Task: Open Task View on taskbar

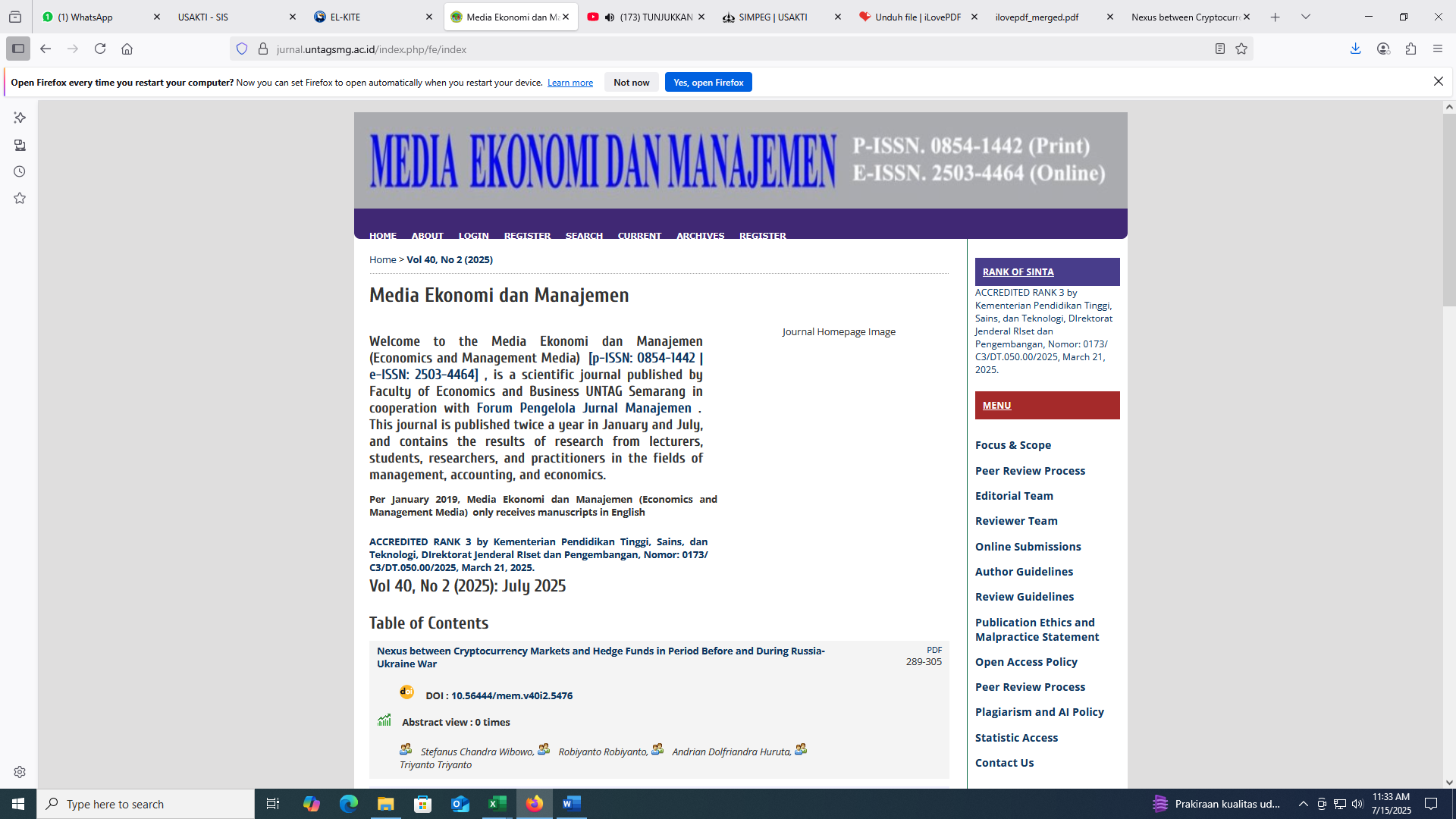Action: tap(273, 804)
